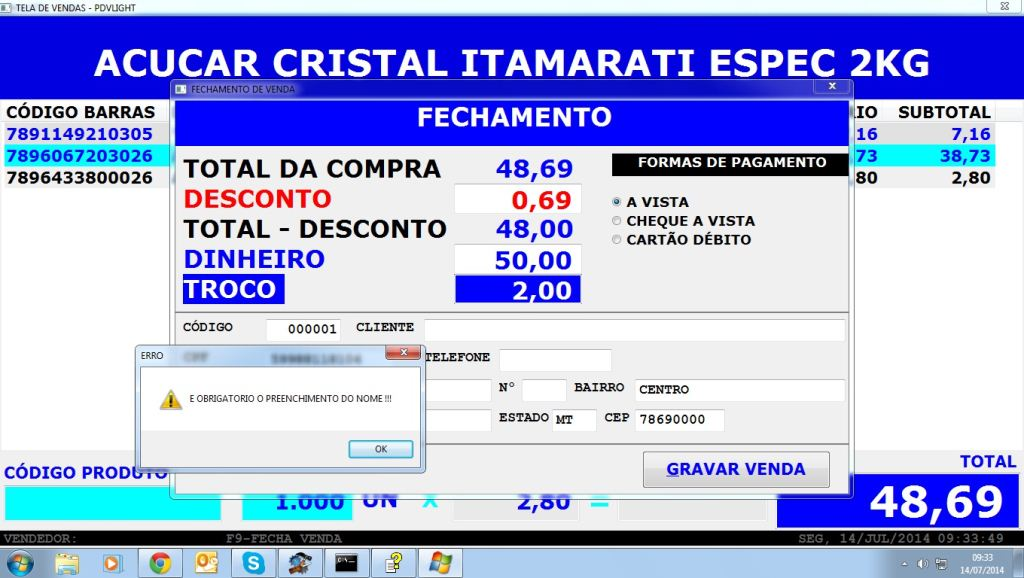Open Google Chrome from the taskbar
The width and height of the screenshot is (1024, 578).
(x=159, y=563)
